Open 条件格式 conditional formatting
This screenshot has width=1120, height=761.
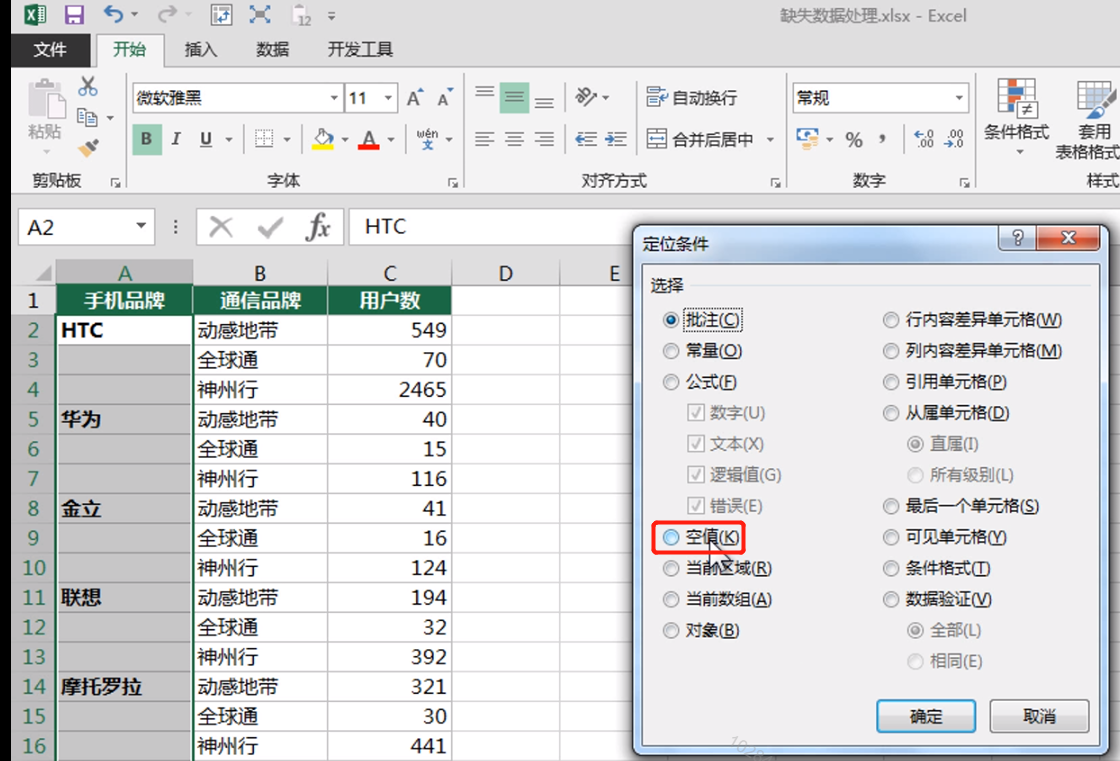[x=1016, y=116]
